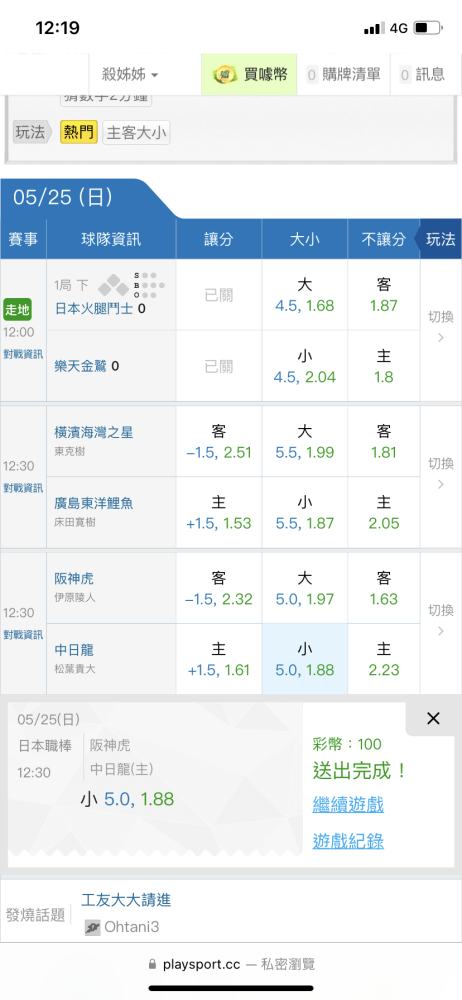Switch to 主客大小 play type
Image resolution: width=462 pixels, height=1000 pixels.
click(x=137, y=133)
